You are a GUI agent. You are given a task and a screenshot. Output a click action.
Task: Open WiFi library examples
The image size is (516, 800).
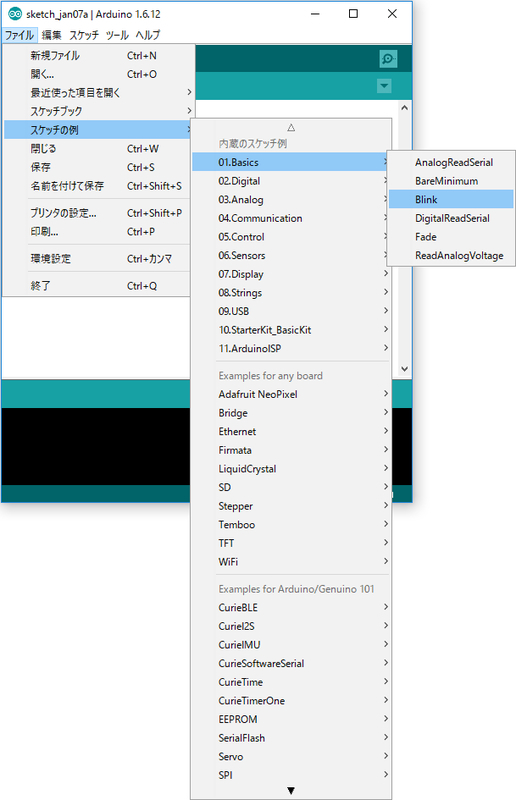point(291,562)
